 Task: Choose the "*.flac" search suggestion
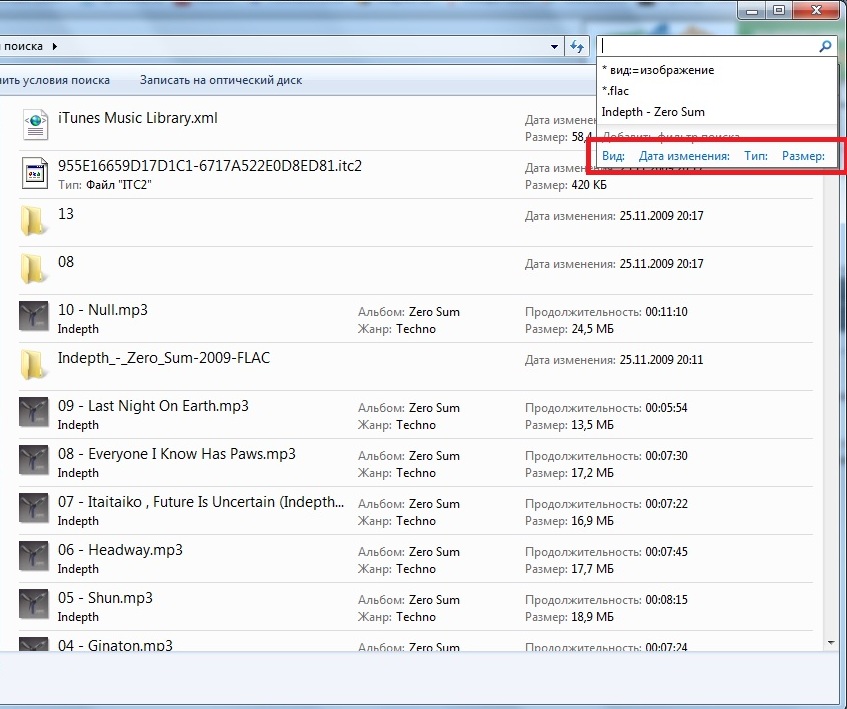[x=616, y=91]
